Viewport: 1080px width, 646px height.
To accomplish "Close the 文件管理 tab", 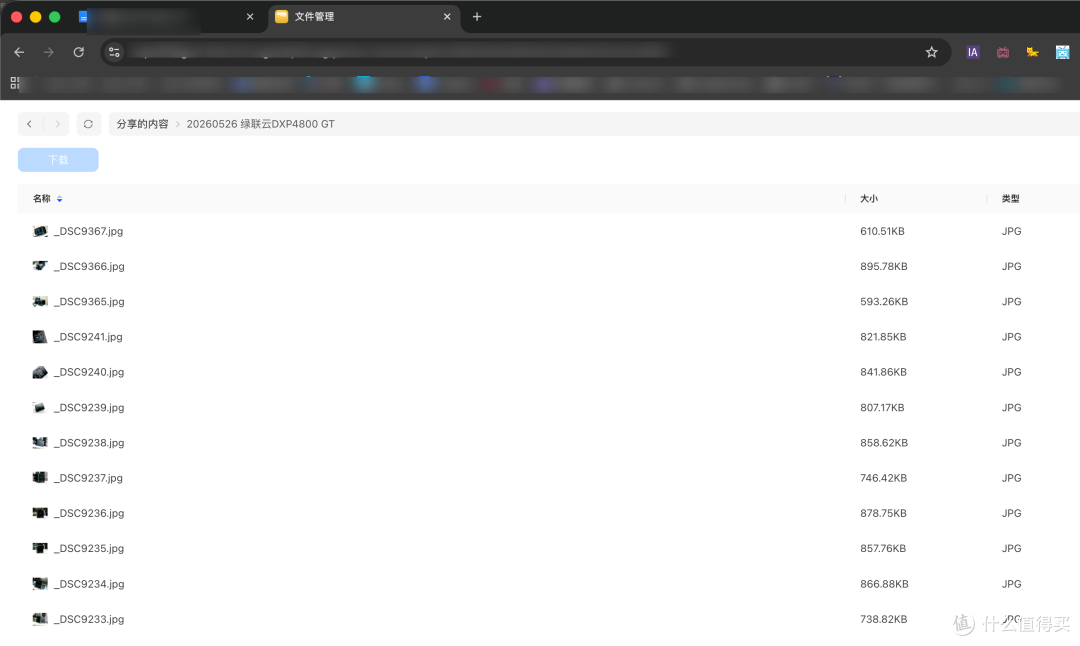I will pos(447,17).
